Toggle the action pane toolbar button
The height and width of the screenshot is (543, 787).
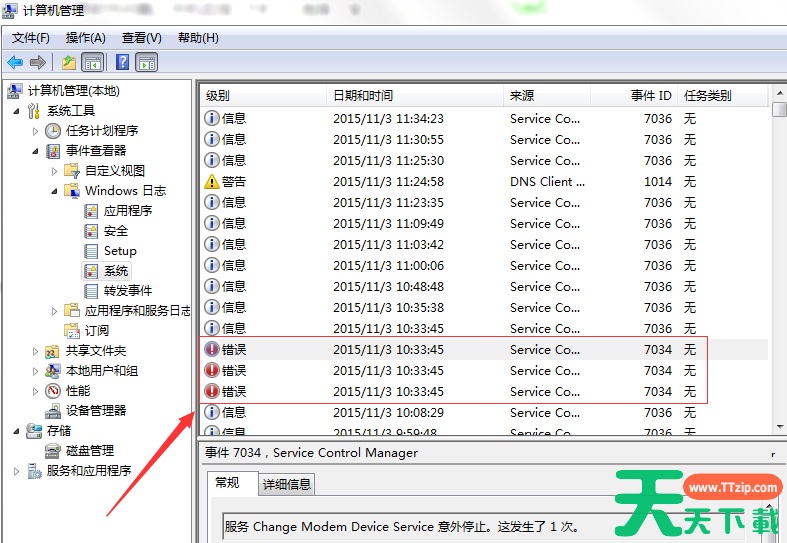click(x=147, y=63)
